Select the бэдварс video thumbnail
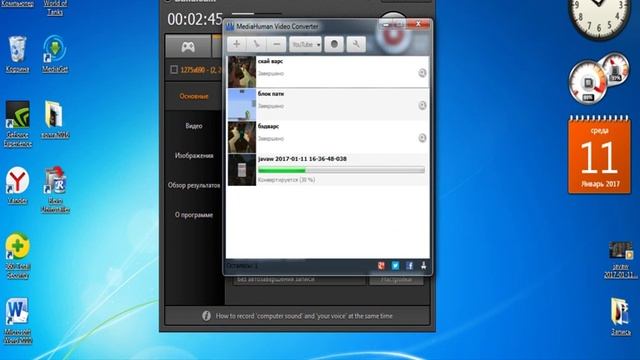 [x=242, y=137]
